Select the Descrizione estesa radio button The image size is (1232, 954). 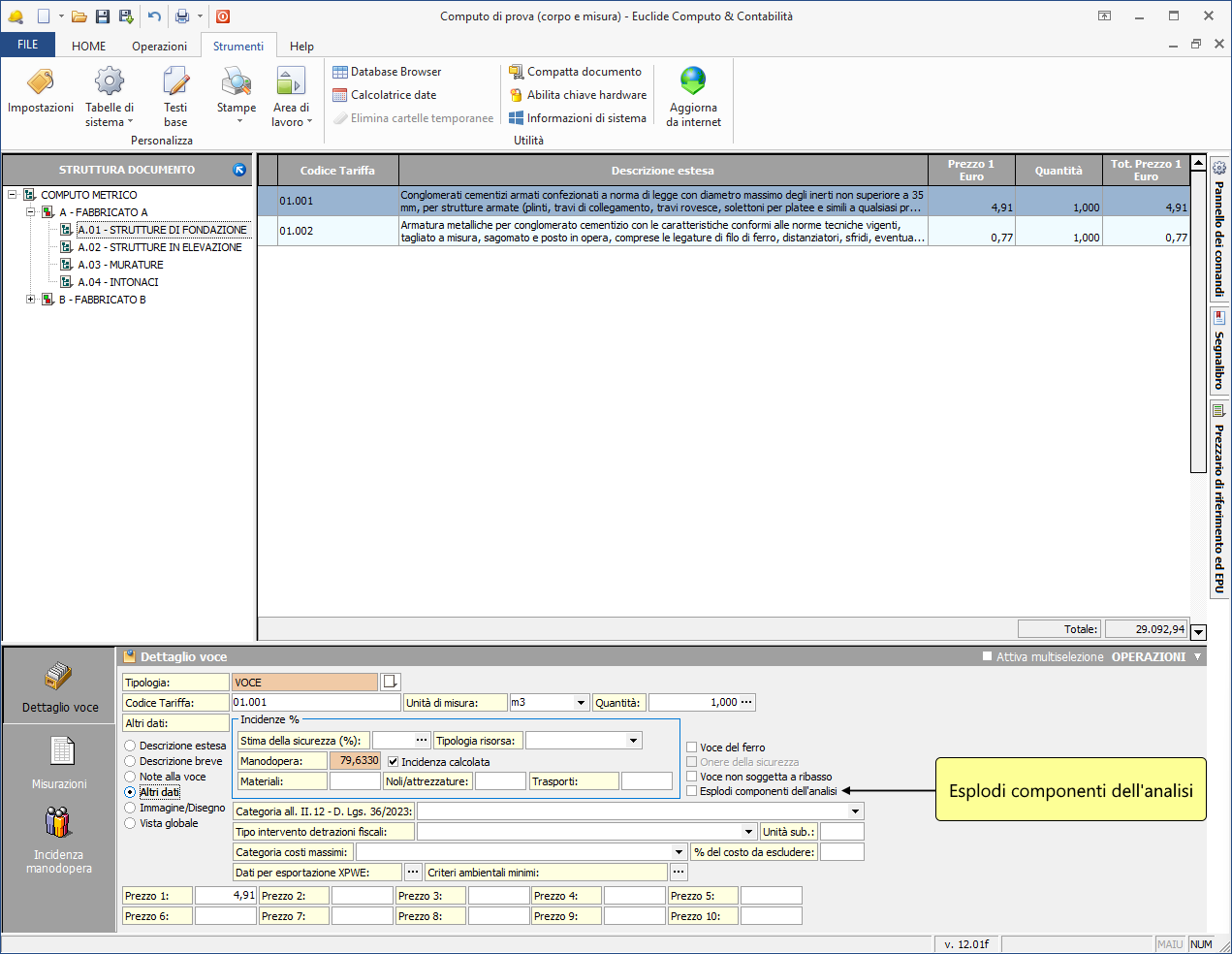pos(130,746)
